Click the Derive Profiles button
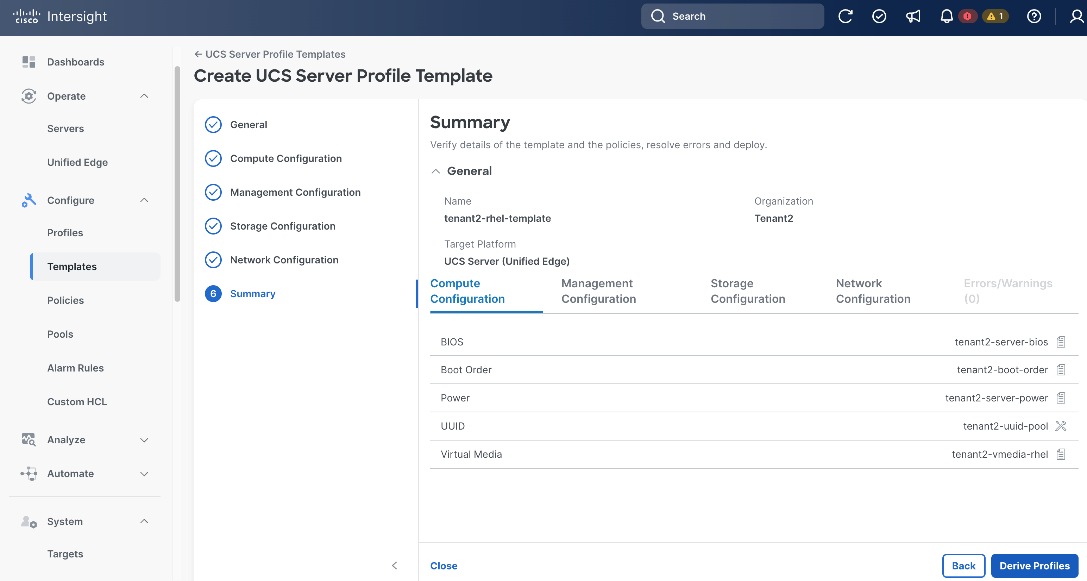The width and height of the screenshot is (1087, 581). pyautogui.click(x=1034, y=566)
